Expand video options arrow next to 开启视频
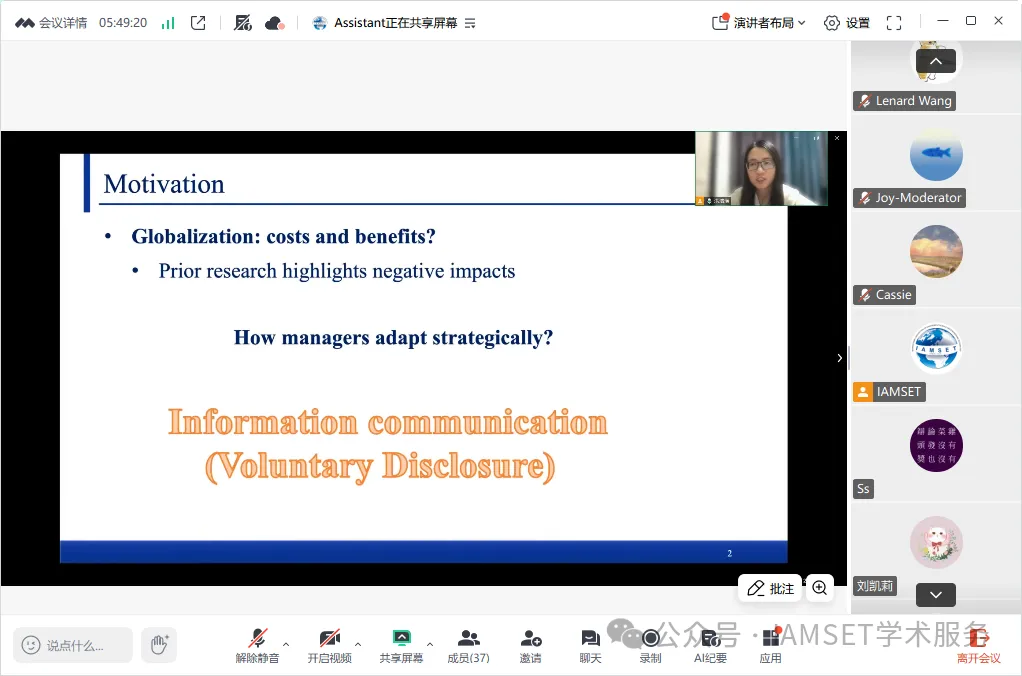1022x676 pixels. coord(358,644)
